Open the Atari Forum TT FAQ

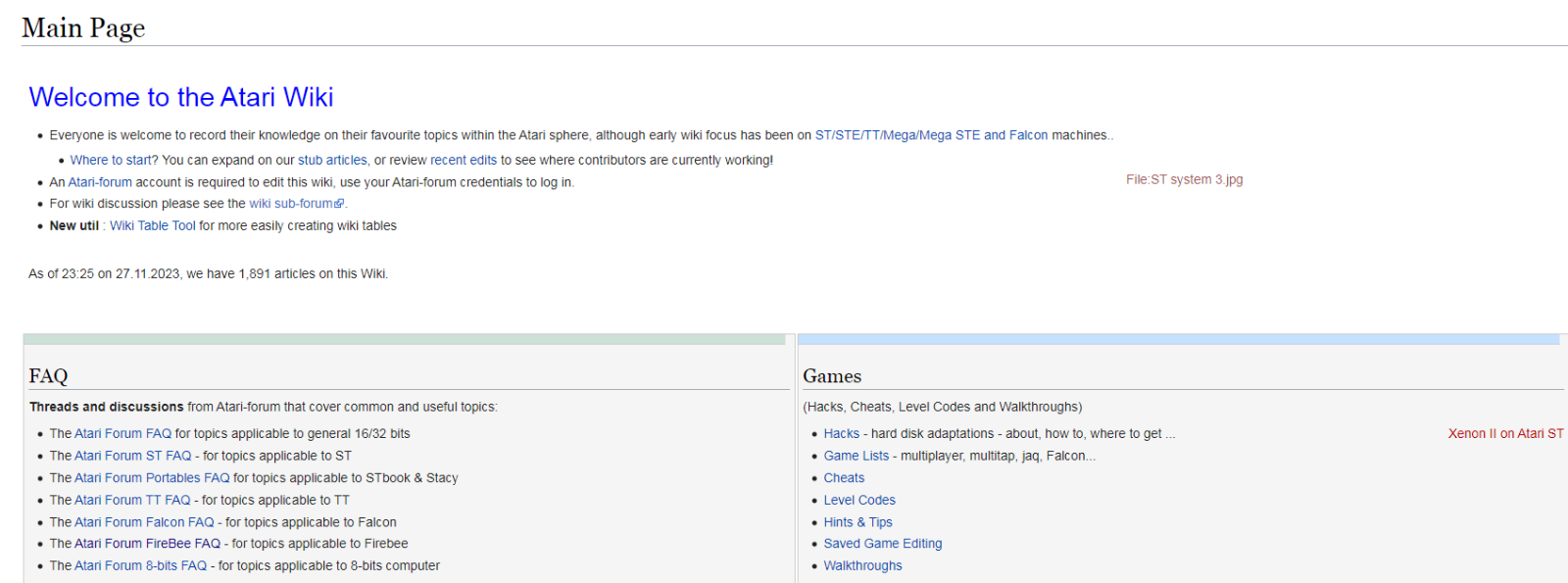[x=132, y=500]
